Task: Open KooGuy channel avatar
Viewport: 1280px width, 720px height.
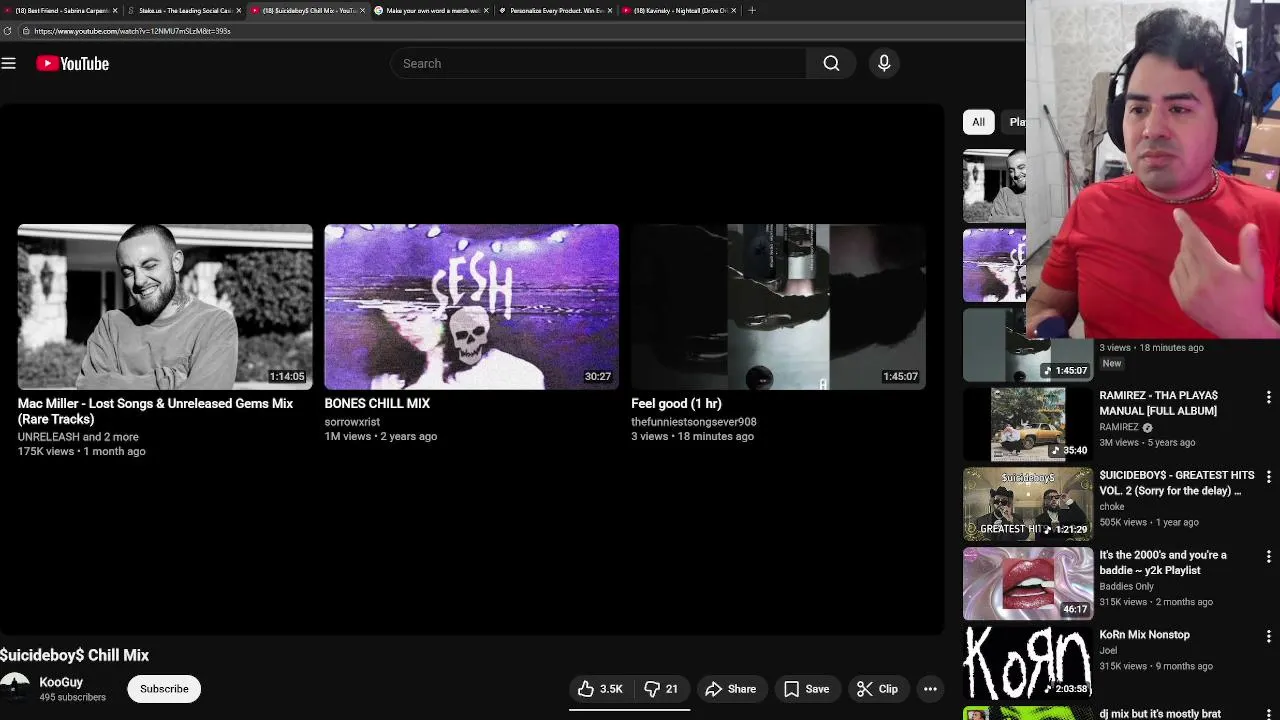Action: point(14,689)
